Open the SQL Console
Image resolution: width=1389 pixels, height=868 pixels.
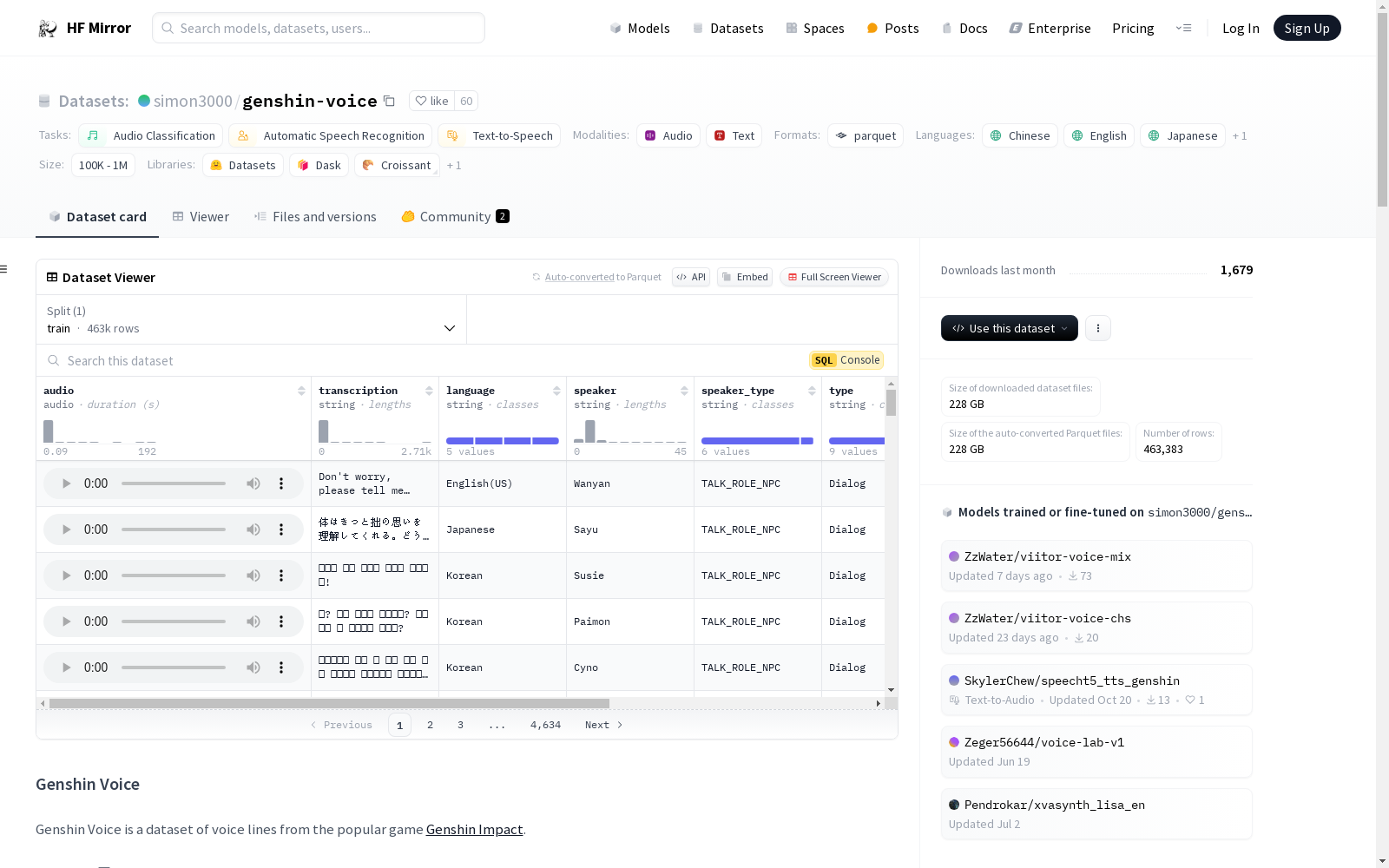(x=846, y=360)
